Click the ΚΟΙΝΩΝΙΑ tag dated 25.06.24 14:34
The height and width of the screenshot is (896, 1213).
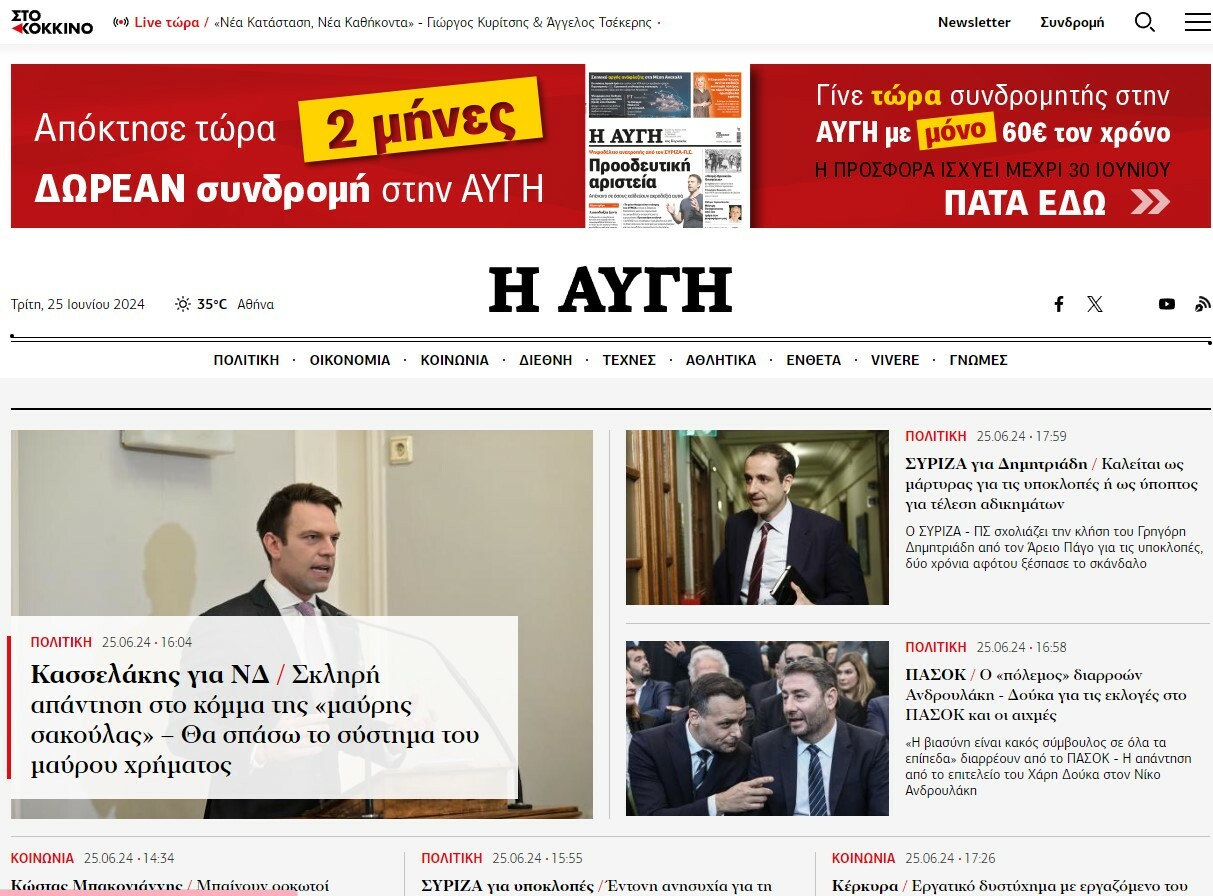(x=43, y=858)
